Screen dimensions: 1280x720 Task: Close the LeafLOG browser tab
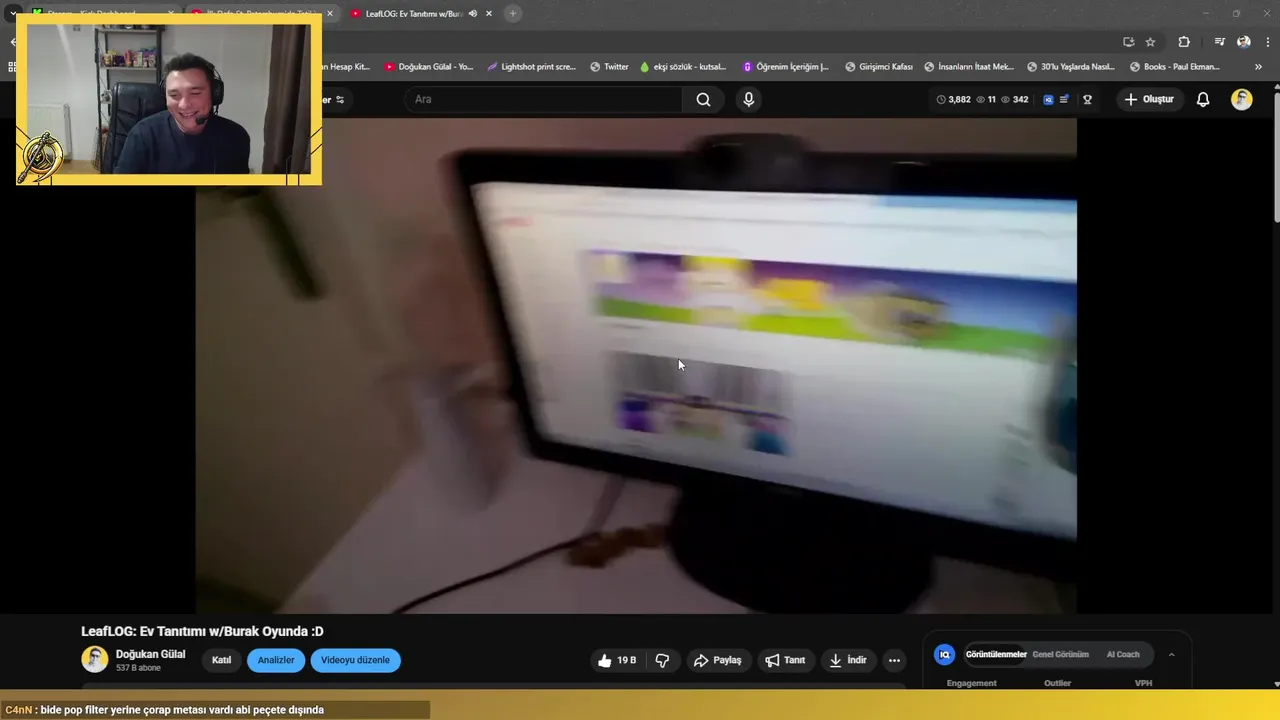491,14
